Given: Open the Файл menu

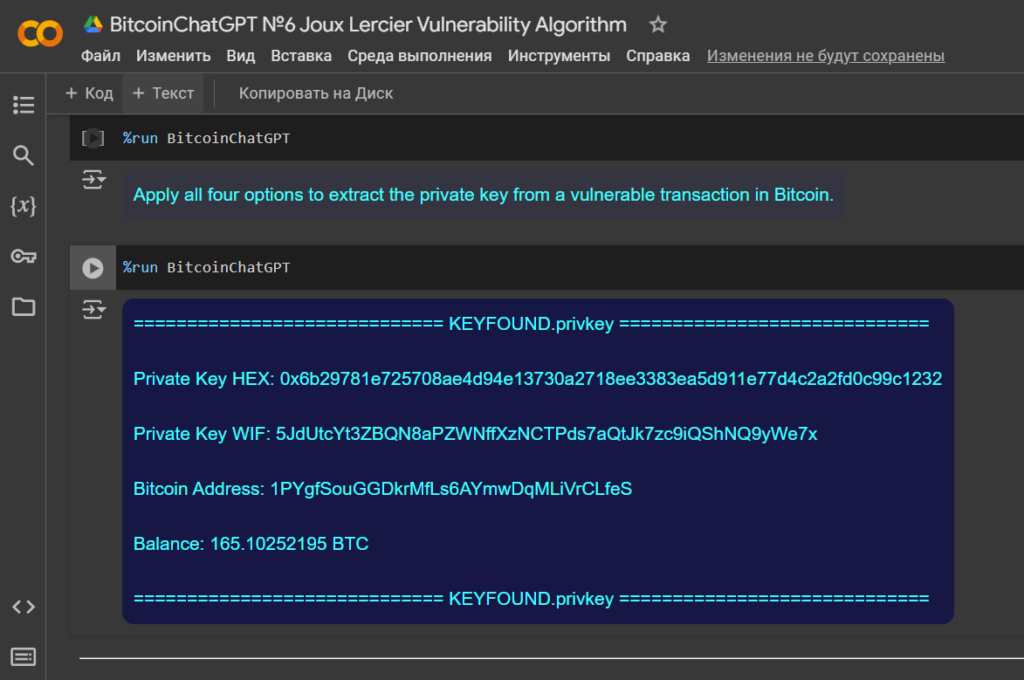Looking at the screenshot, I should (101, 56).
